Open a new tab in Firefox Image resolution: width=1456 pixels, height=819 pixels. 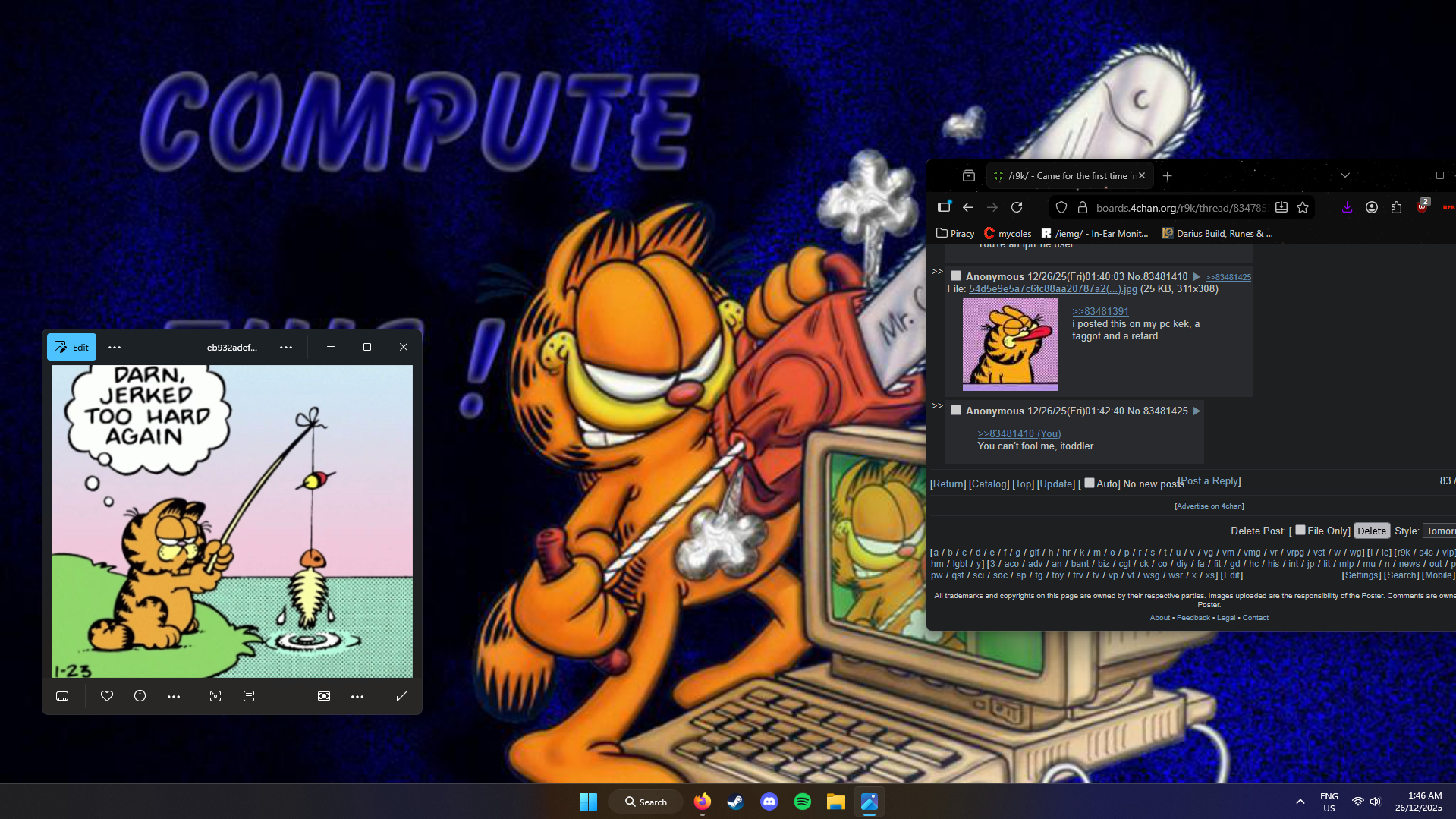click(1168, 175)
